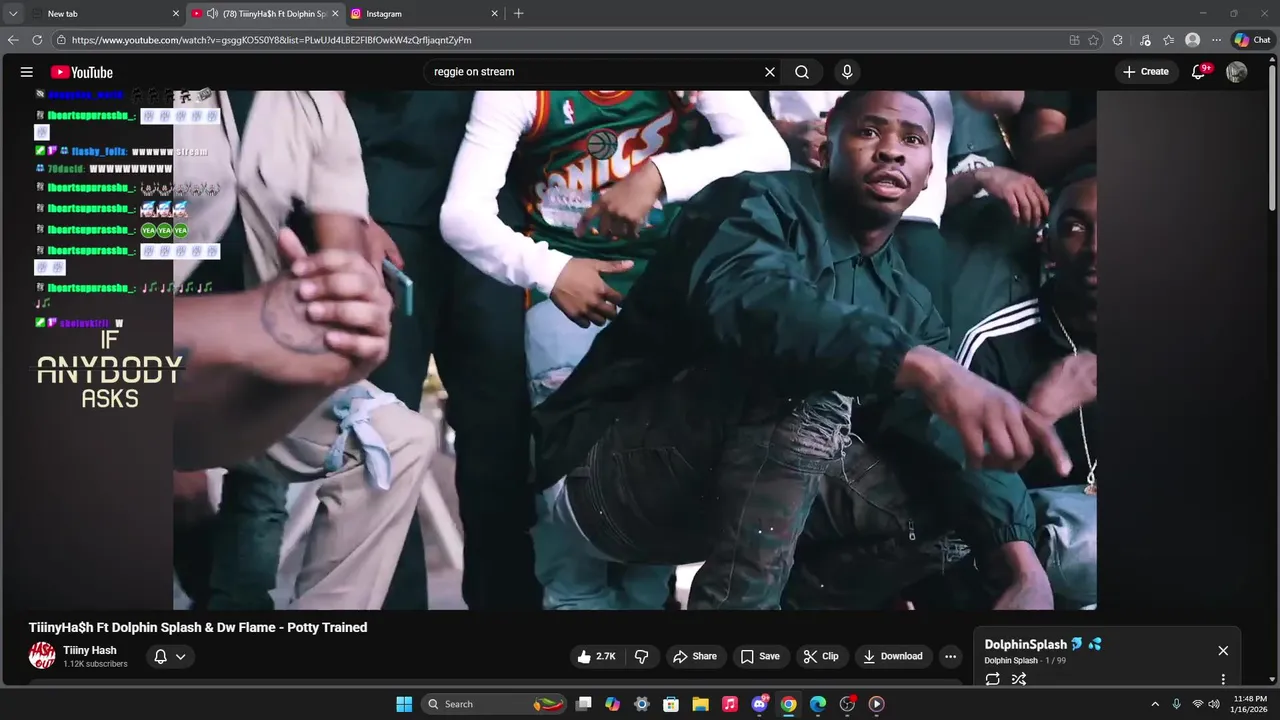Add this page to favorites star

coord(1093,40)
